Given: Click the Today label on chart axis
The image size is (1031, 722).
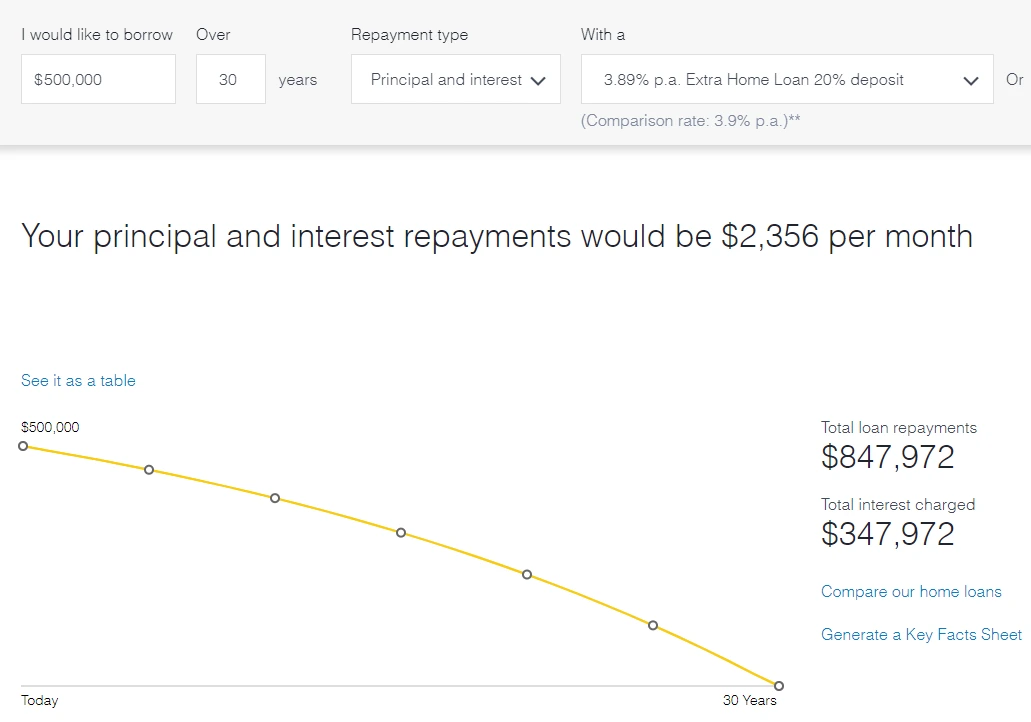Looking at the screenshot, I should [40, 701].
